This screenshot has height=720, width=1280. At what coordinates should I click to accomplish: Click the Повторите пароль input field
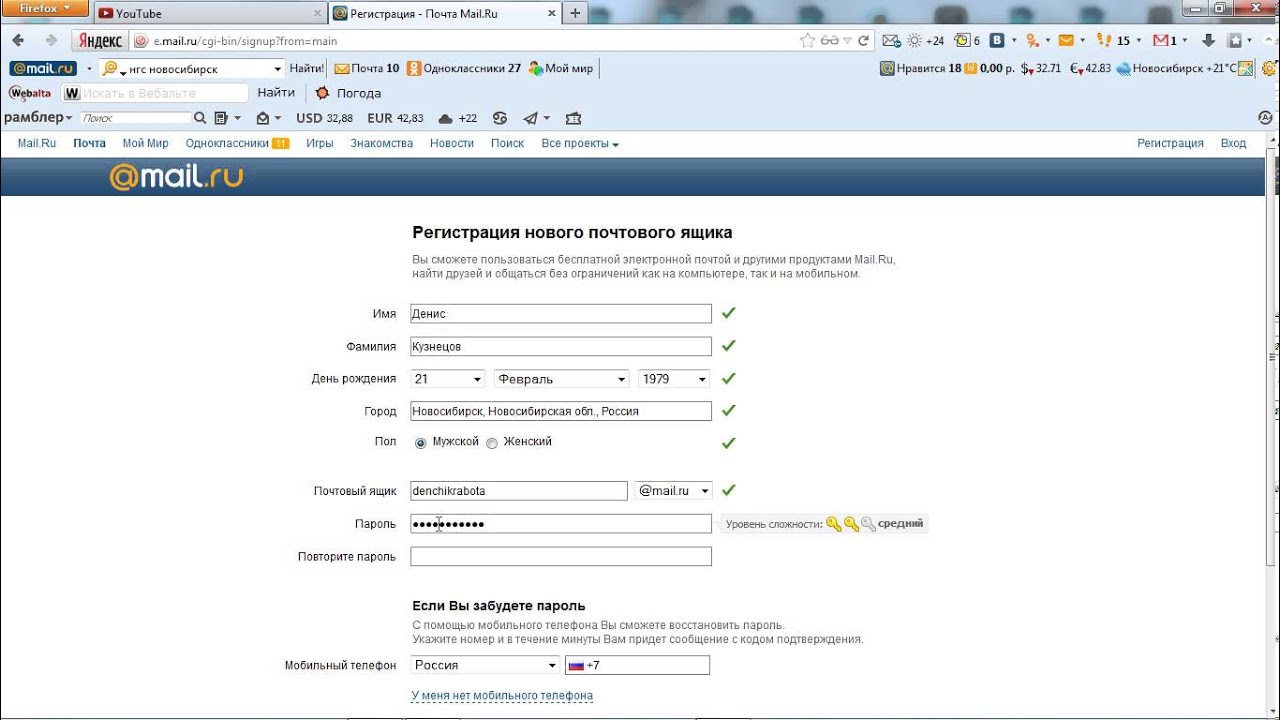(561, 557)
